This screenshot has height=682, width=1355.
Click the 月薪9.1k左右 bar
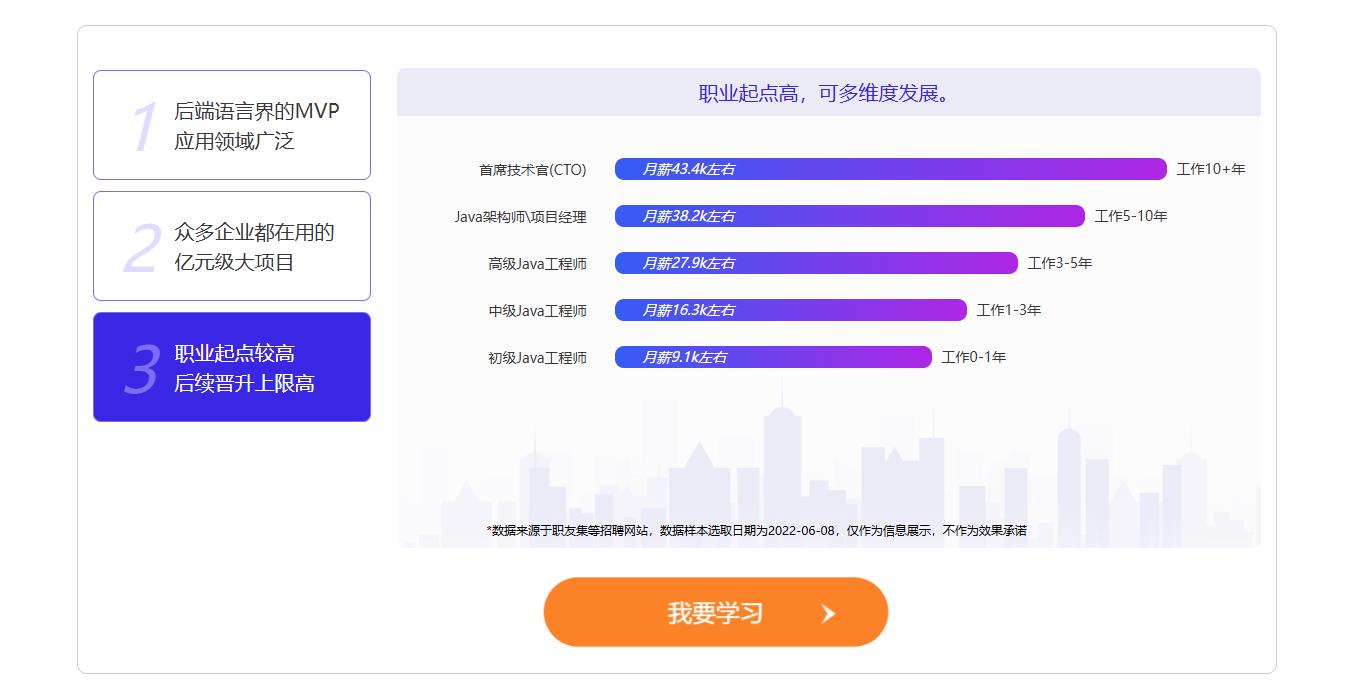(772, 357)
